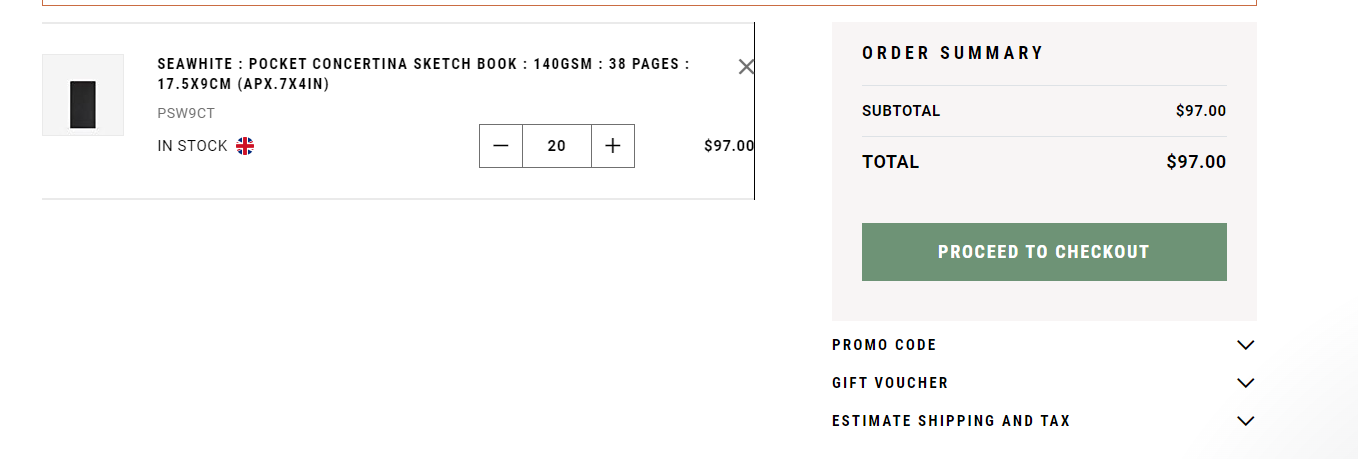Viewport: 1358px width, 459px height.
Task: Expand Promo Code using its chevron arrow
Action: (x=1245, y=345)
